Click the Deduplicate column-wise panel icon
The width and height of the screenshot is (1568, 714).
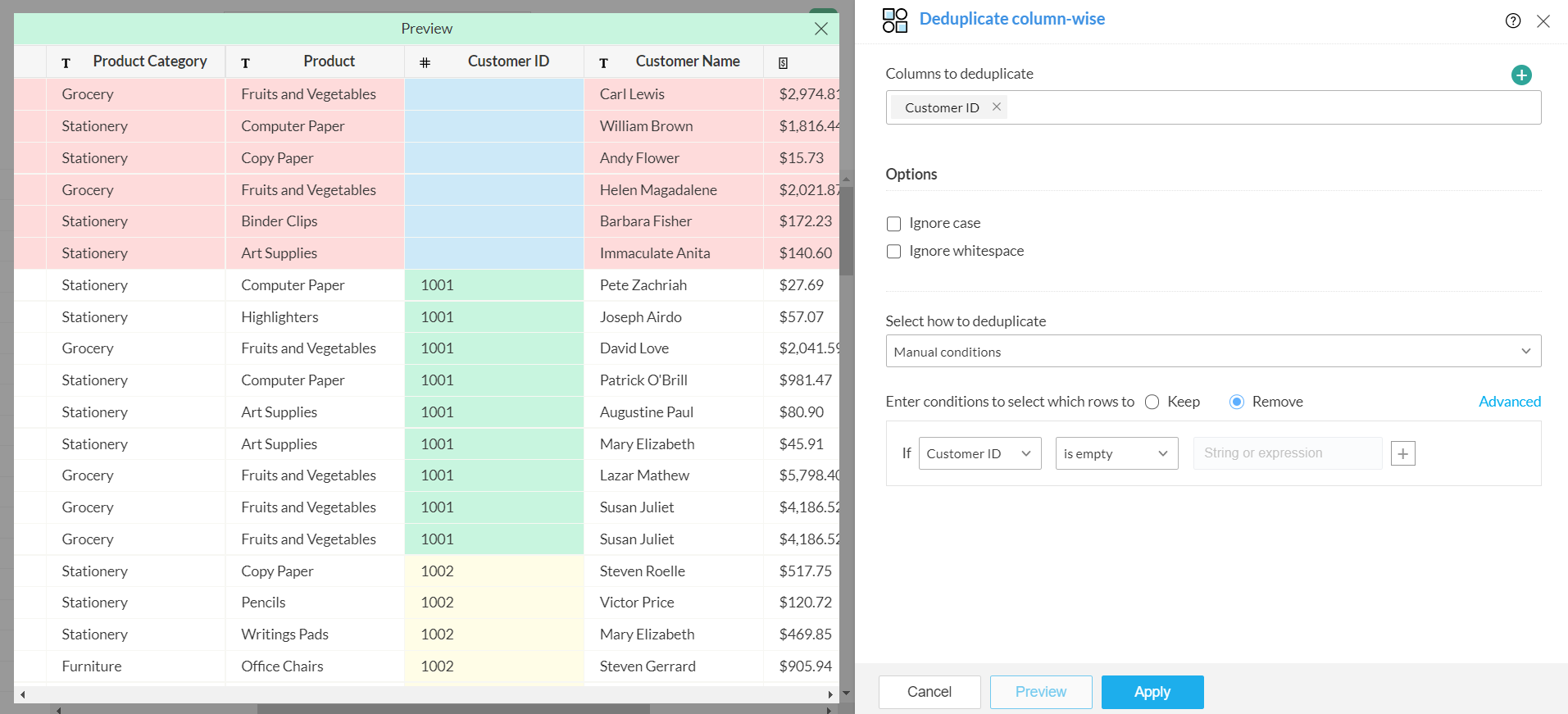tap(895, 20)
